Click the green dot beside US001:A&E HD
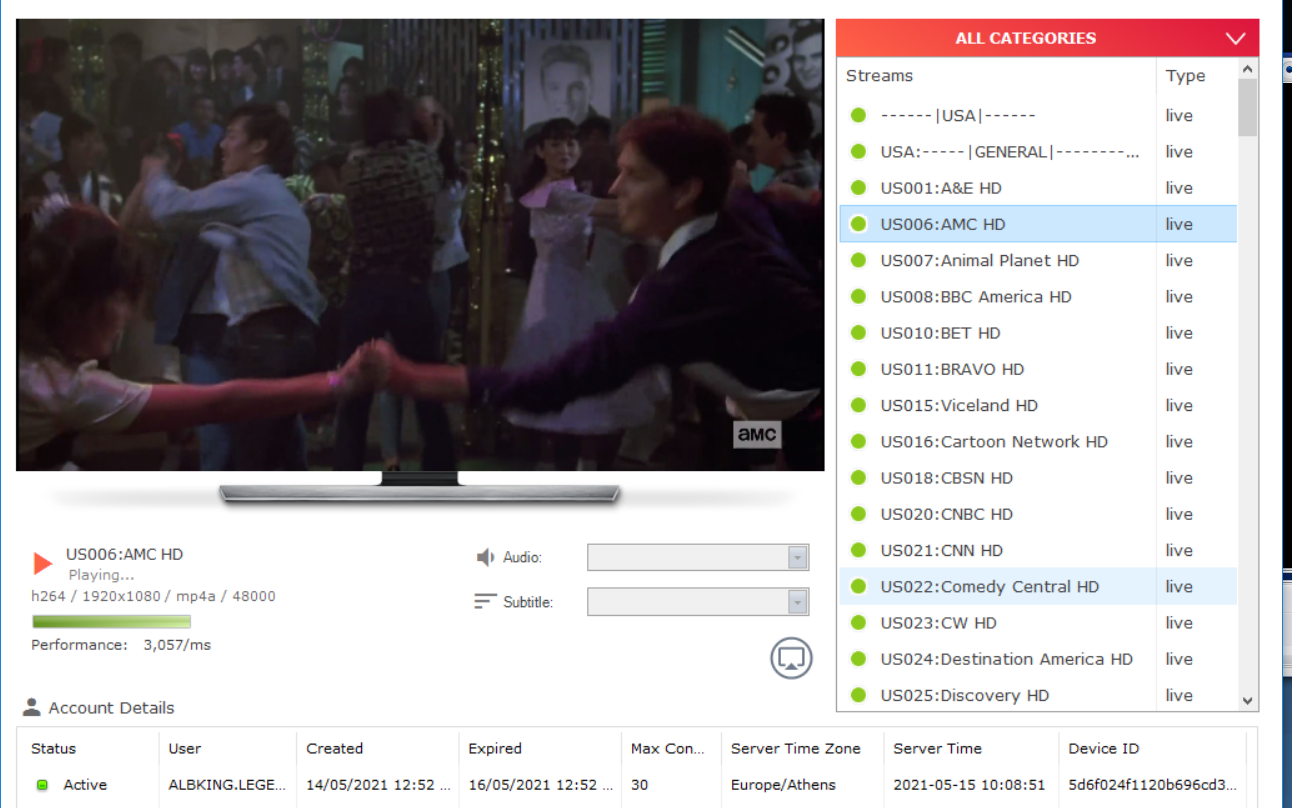The image size is (1292, 808). (858, 188)
